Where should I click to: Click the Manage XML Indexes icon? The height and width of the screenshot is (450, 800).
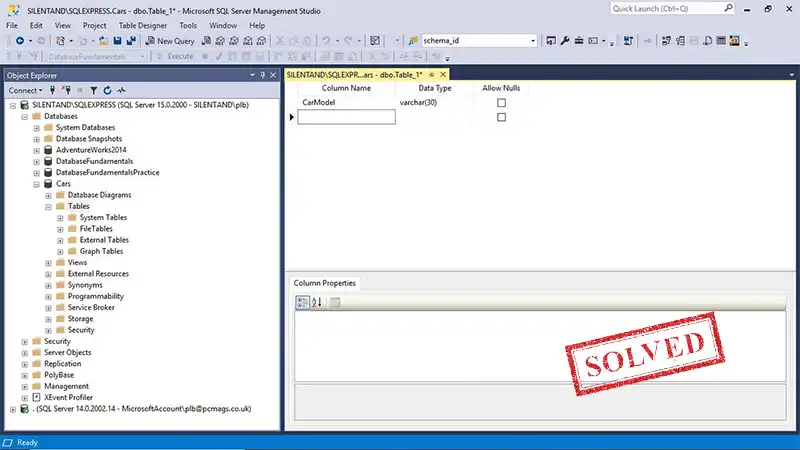[x=708, y=41]
